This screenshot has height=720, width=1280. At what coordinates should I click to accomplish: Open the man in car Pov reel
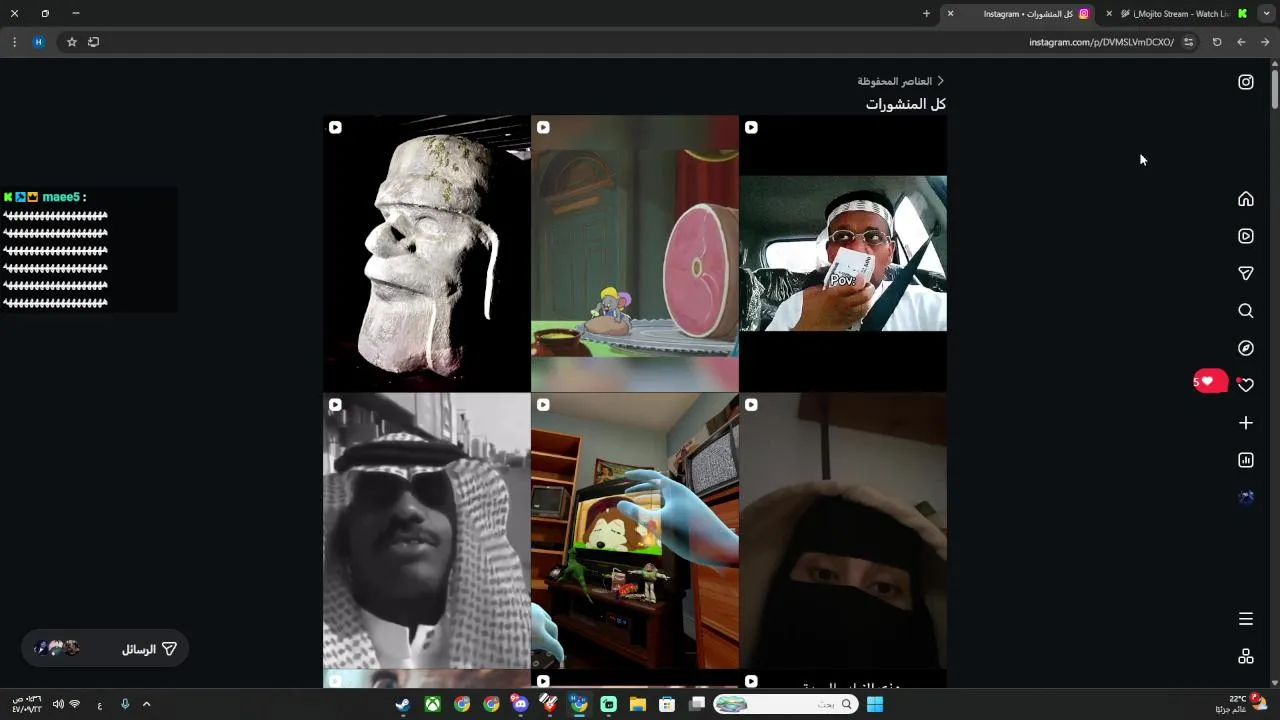tap(843, 253)
